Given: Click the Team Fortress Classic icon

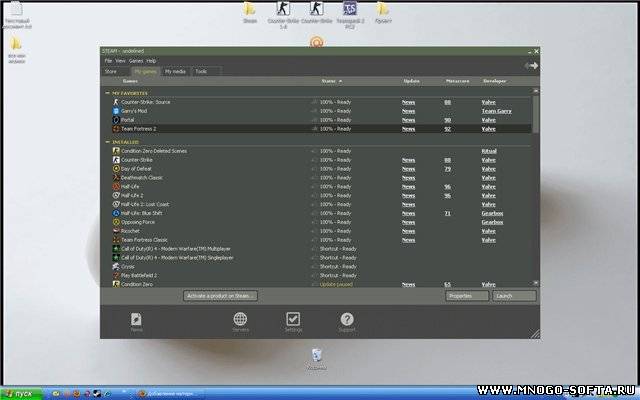Looking at the screenshot, I should (x=116, y=240).
